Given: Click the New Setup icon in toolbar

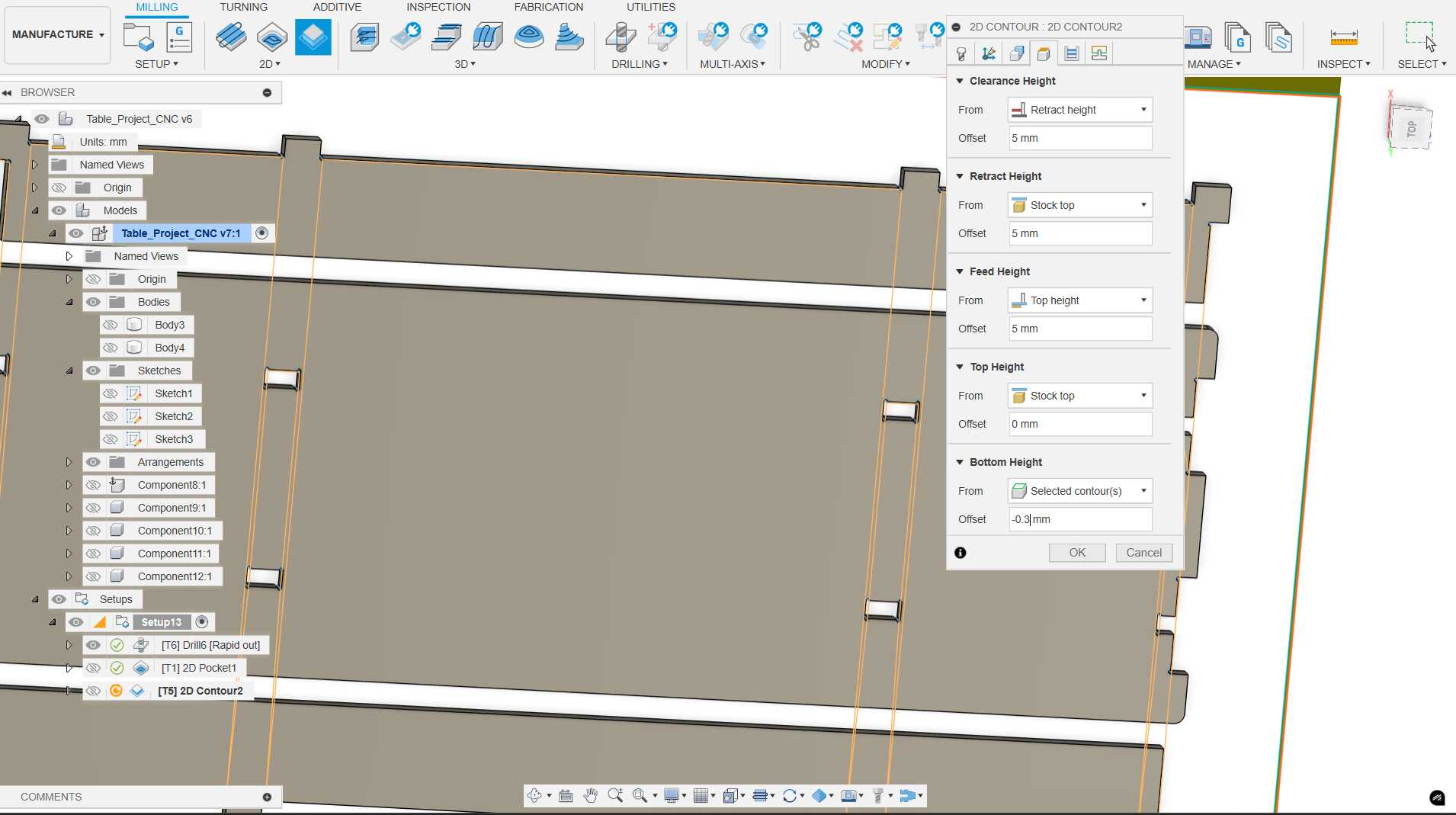Looking at the screenshot, I should 138,37.
